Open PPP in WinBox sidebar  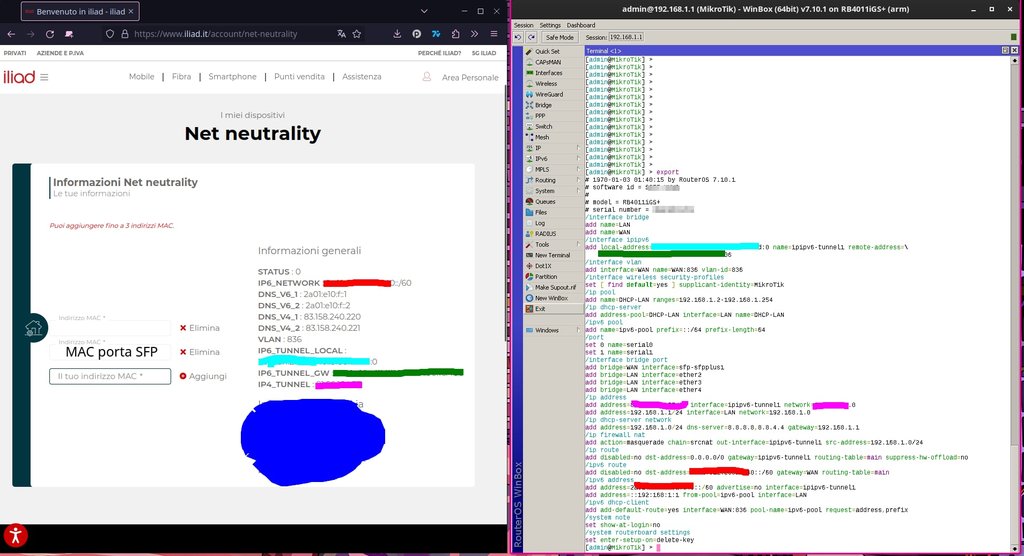click(x=540, y=116)
